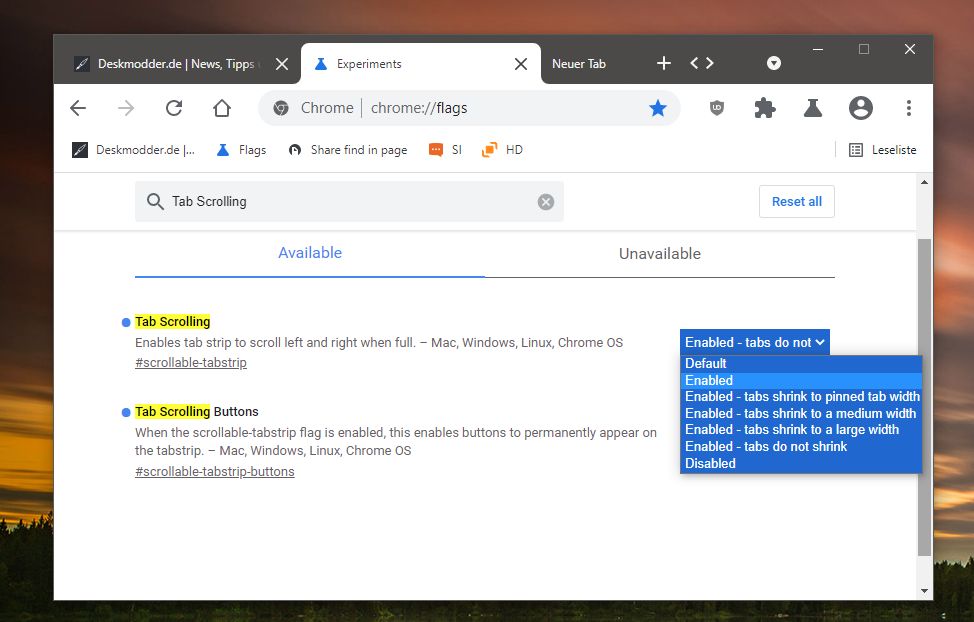Open the three-dot Chrome menu
Viewport: 974px width, 622px height.
tap(909, 108)
